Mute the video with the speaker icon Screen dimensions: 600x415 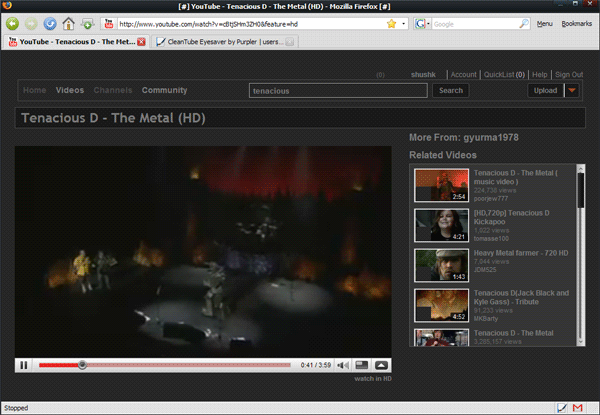click(x=343, y=365)
